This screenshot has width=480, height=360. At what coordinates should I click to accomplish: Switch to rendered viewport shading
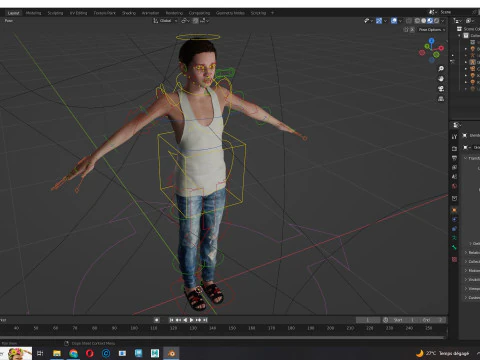(x=436, y=21)
